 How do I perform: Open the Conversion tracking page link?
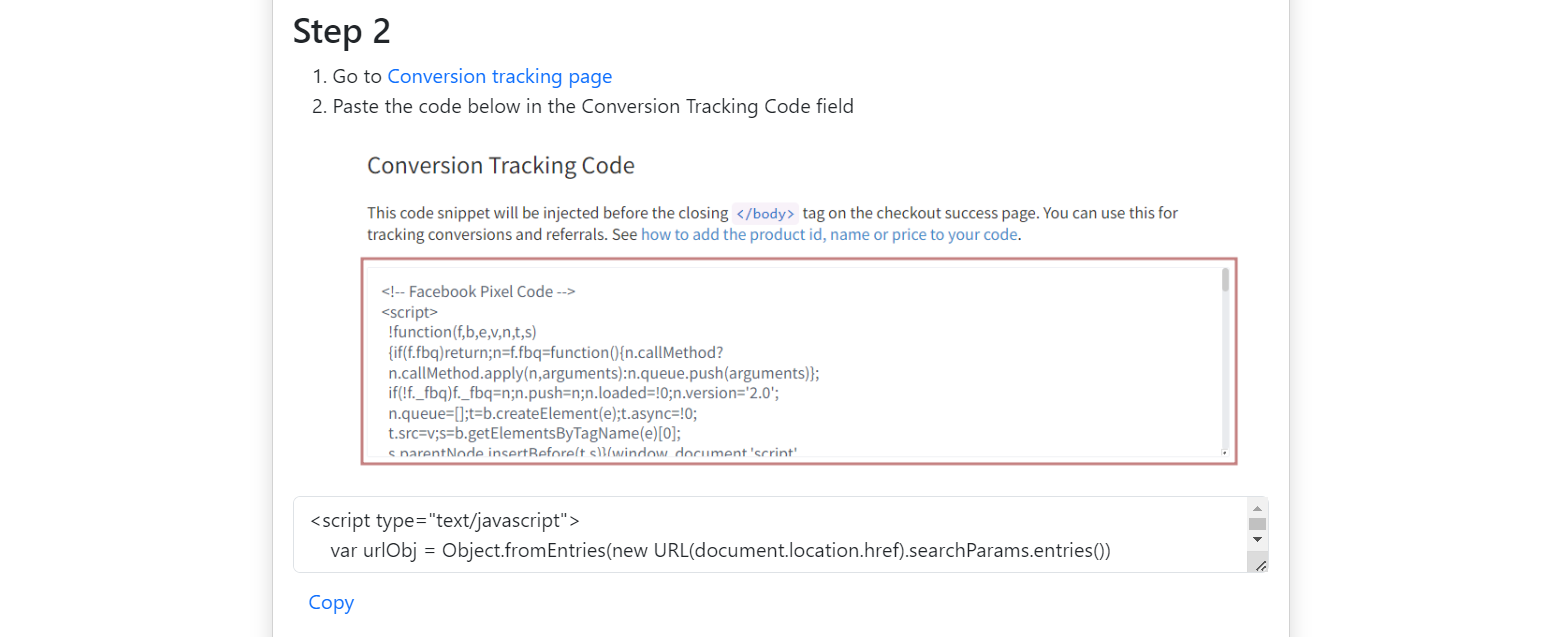point(499,76)
